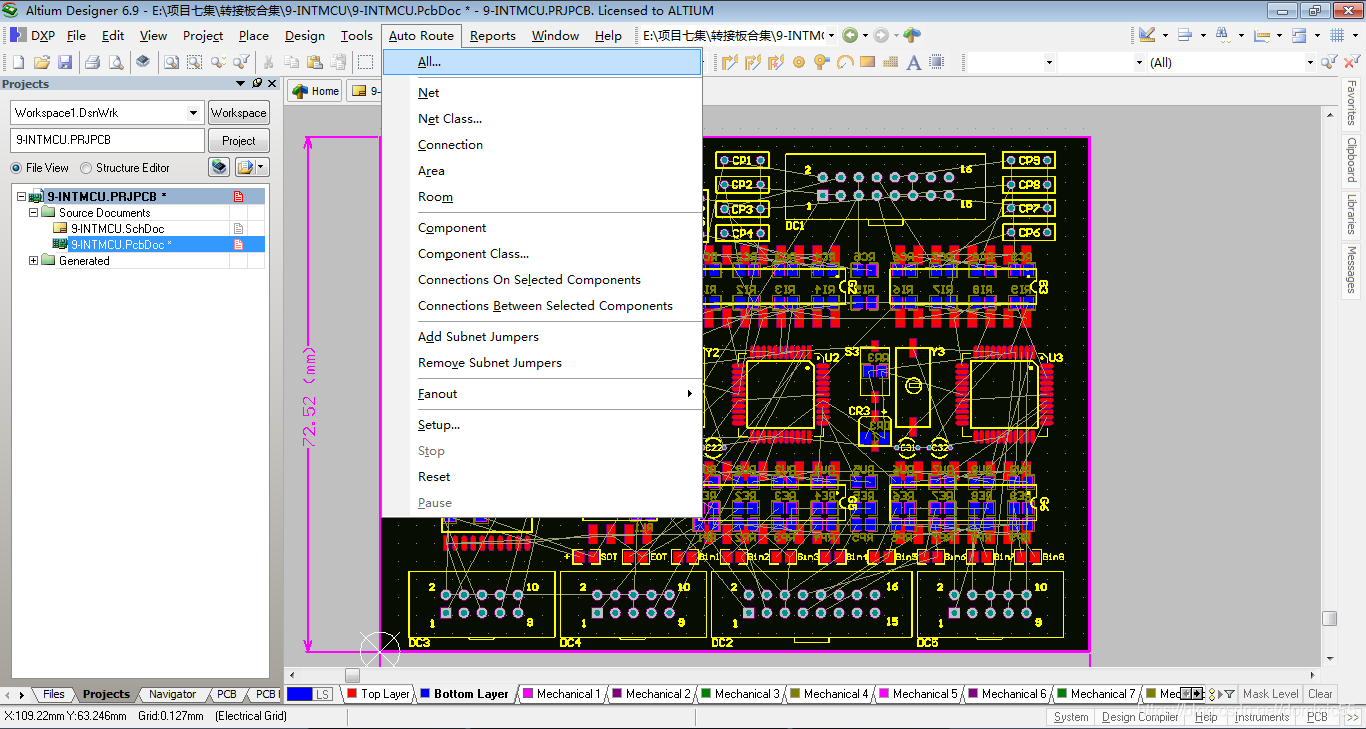Click the Interactively Route Connections icon
This screenshot has height=729, width=1366.
point(729,62)
